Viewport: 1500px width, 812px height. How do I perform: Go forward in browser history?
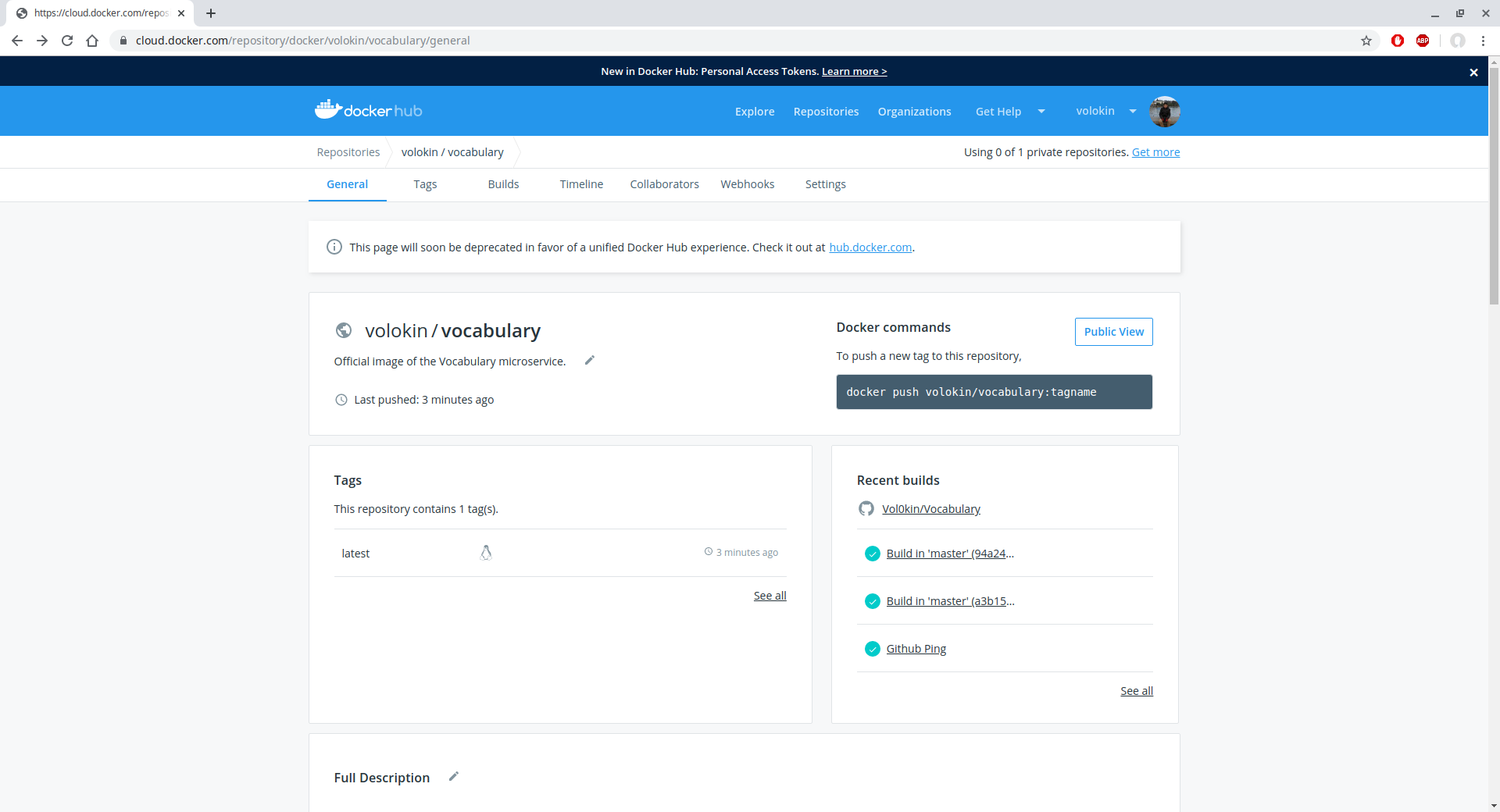[x=42, y=41]
